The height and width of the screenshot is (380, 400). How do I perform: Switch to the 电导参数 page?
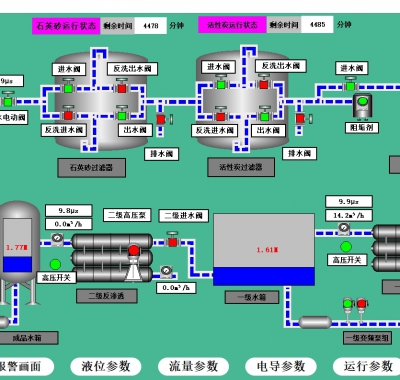coord(281,366)
